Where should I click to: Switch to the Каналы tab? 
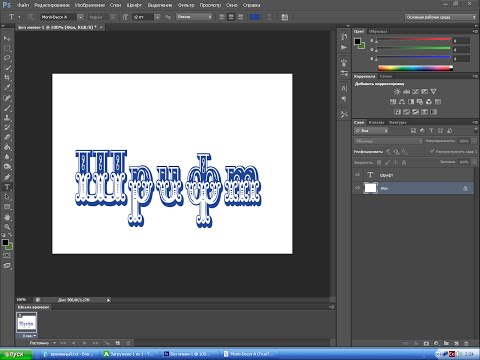[x=376, y=122]
